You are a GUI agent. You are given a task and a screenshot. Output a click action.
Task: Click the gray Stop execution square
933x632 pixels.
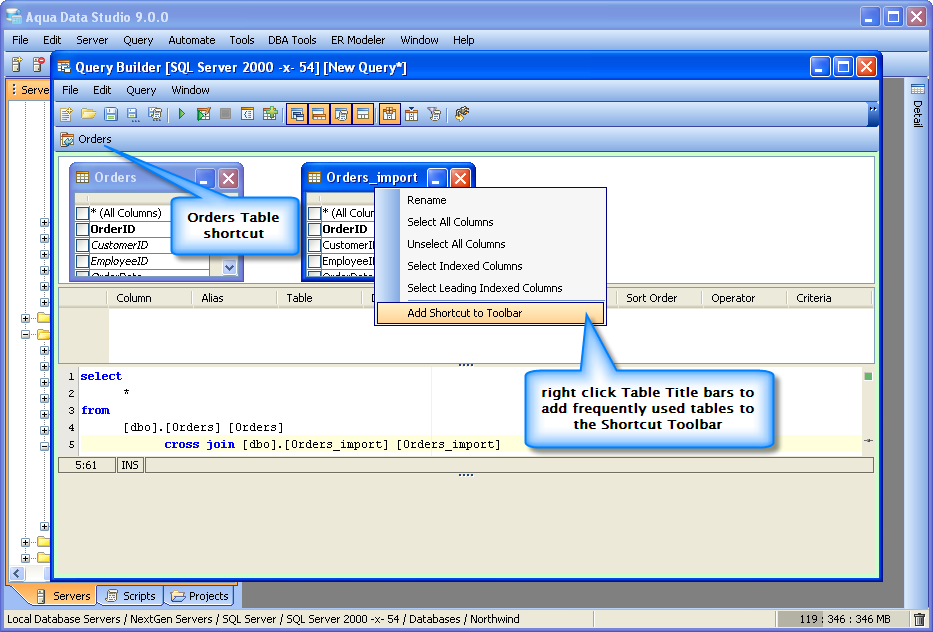[x=225, y=114]
